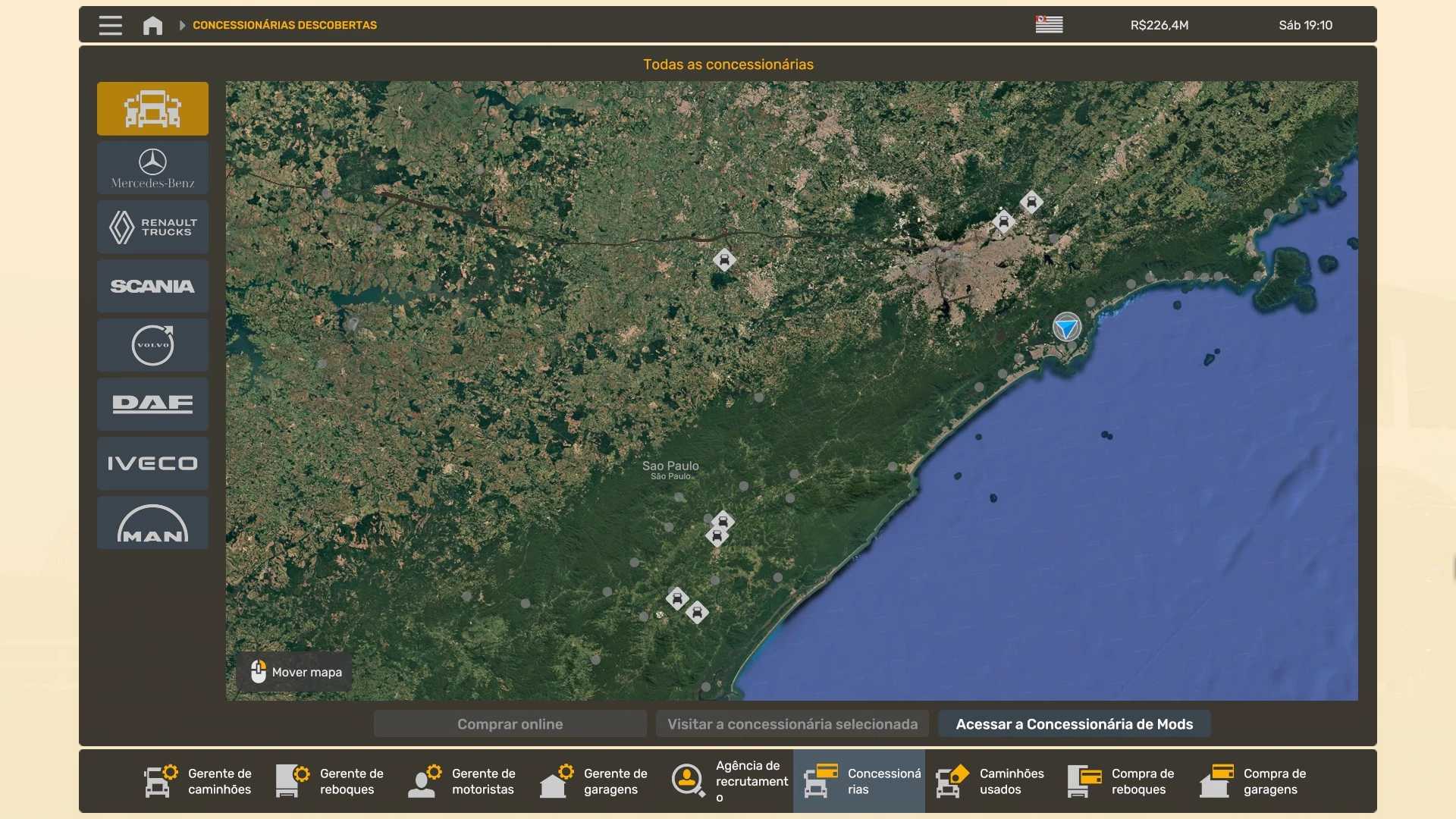Open the hamburger main menu

pos(111,25)
